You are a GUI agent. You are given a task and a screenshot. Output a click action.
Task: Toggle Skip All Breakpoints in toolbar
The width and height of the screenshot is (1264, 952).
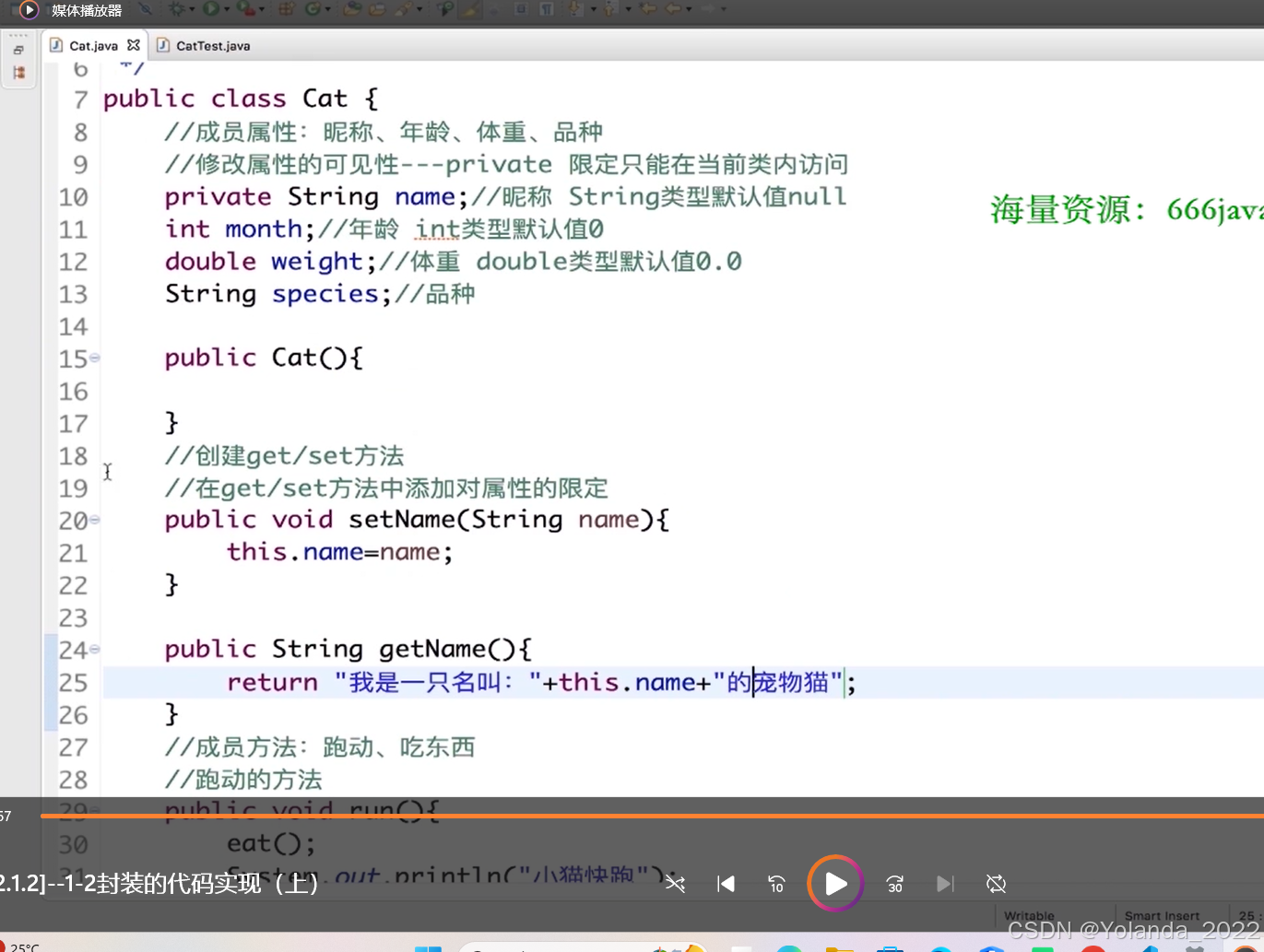(145, 9)
